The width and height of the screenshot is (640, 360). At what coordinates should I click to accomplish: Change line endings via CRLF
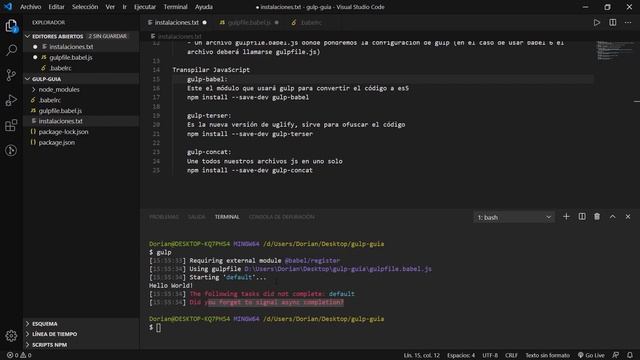[x=511, y=355]
